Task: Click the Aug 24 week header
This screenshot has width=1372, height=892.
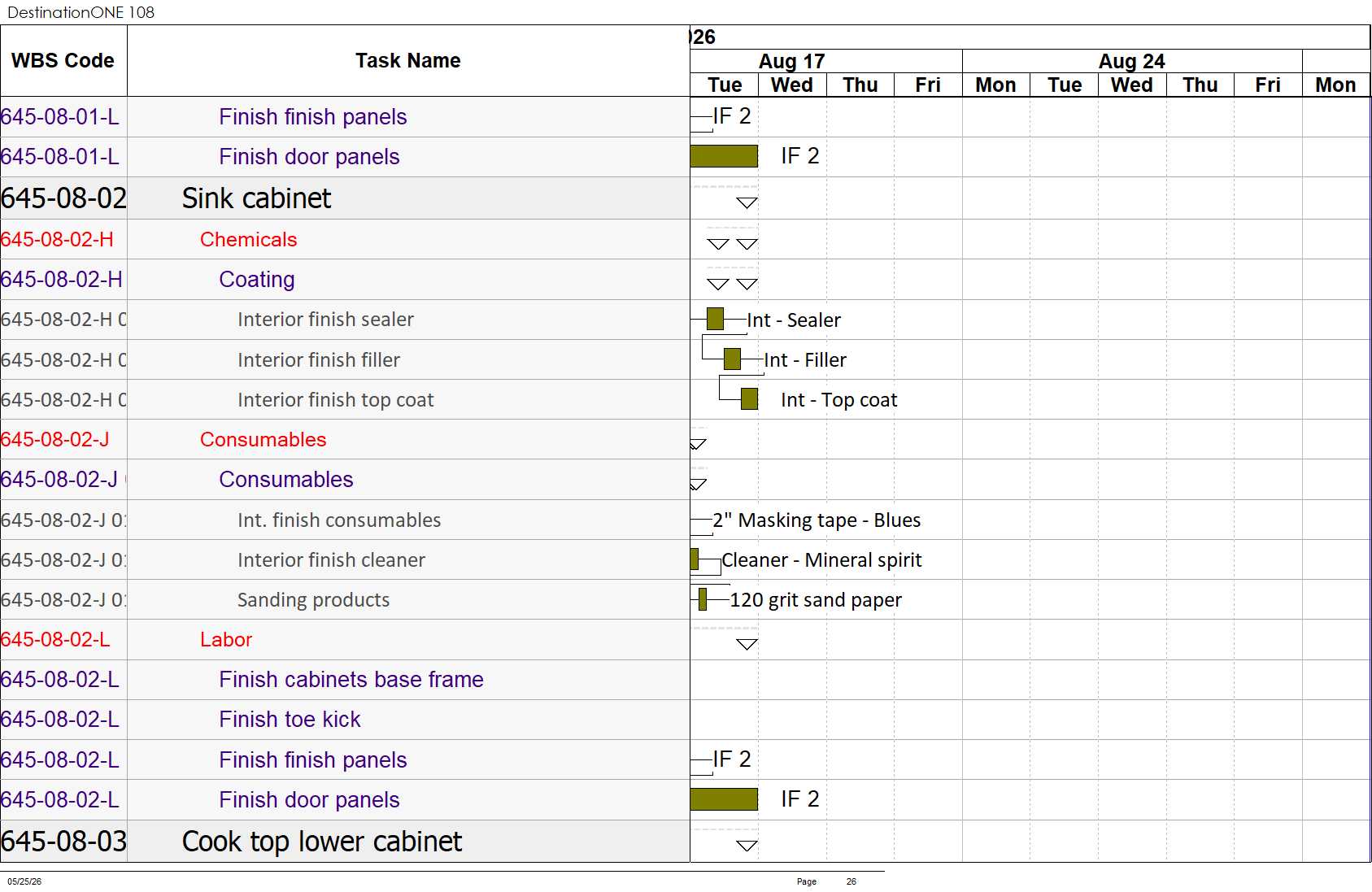Action: 1132,61
